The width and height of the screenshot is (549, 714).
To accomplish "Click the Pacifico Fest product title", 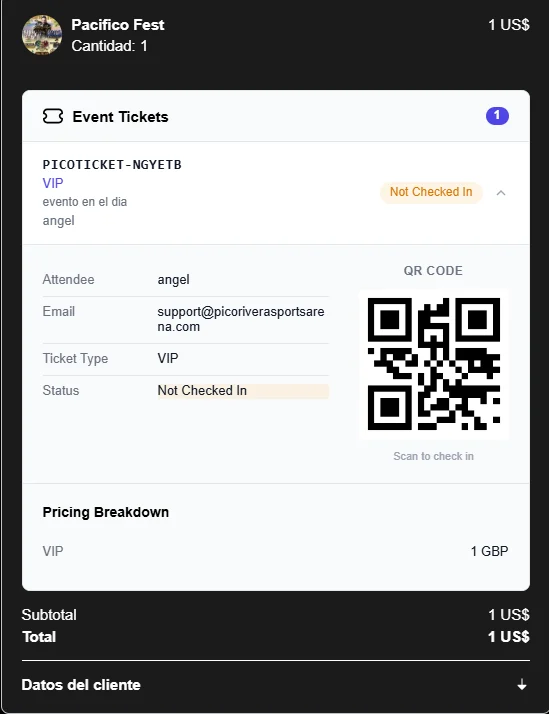I will [x=117, y=25].
